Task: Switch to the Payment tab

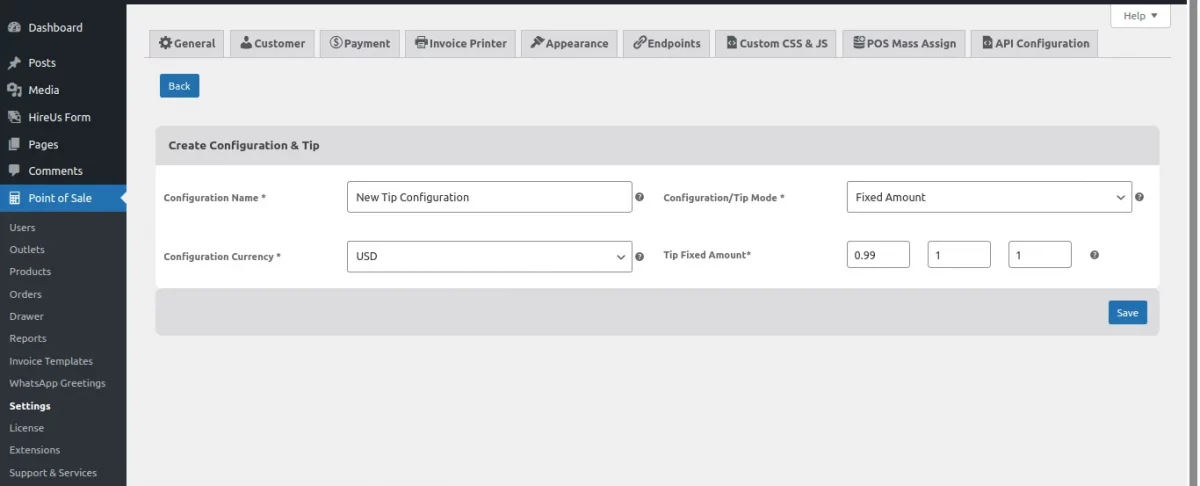Action: coord(360,43)
